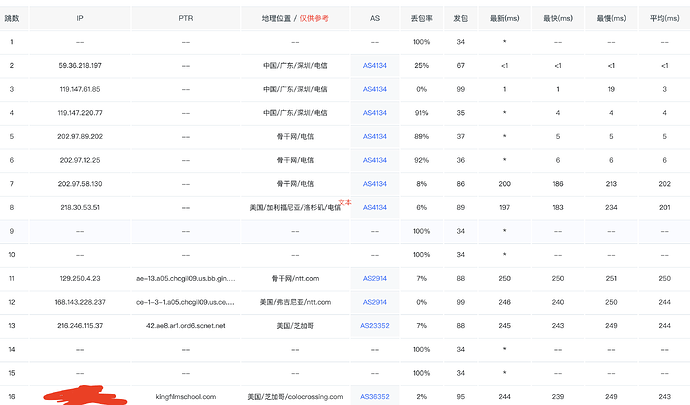Screen dimensions: 690x405
Task: Click PTR value kingfilmschool.com
Action: pyautogui.click(x=186, y=397)
